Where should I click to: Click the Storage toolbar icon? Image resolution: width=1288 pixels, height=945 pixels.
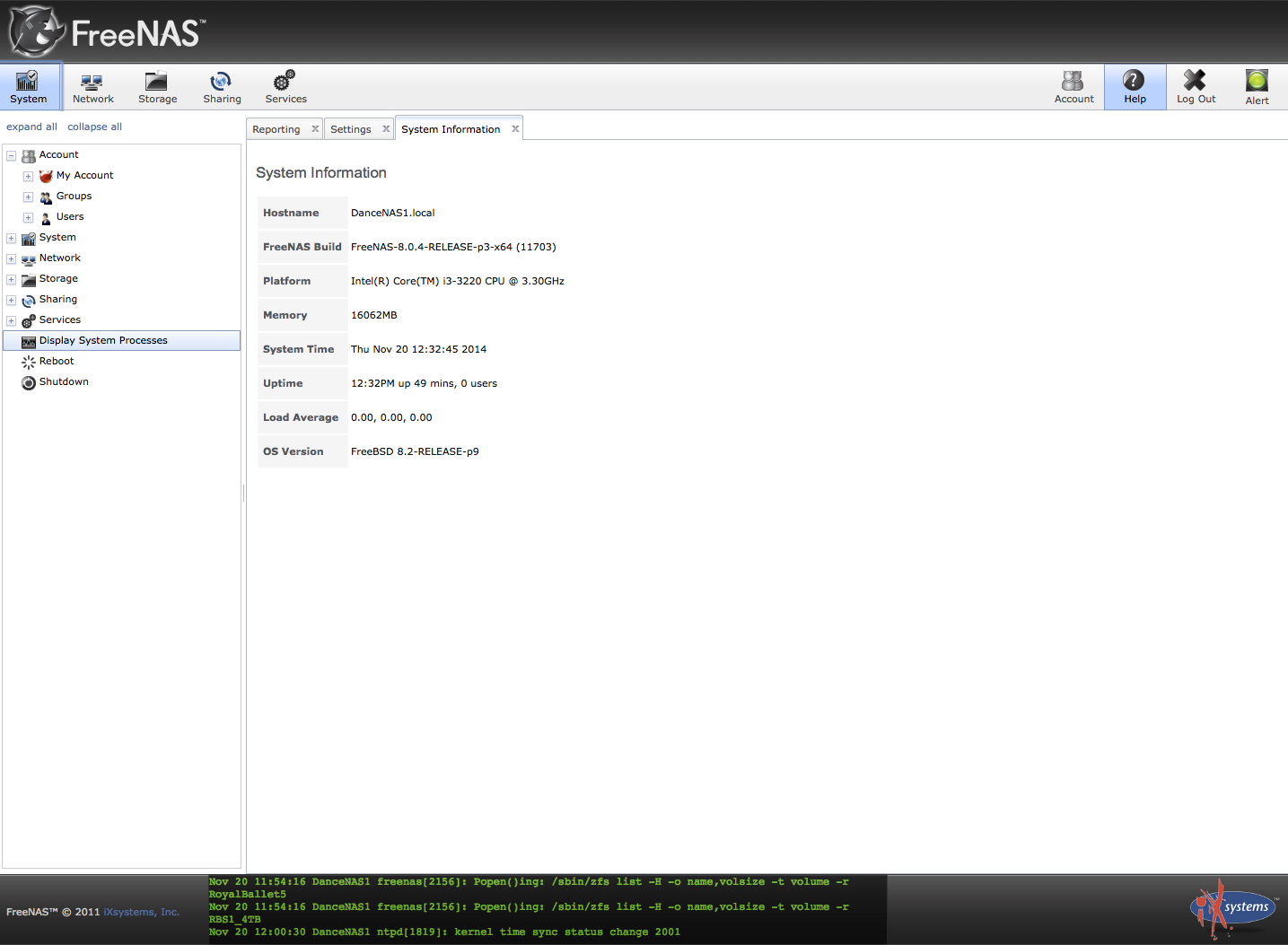(x=157, y=87)
